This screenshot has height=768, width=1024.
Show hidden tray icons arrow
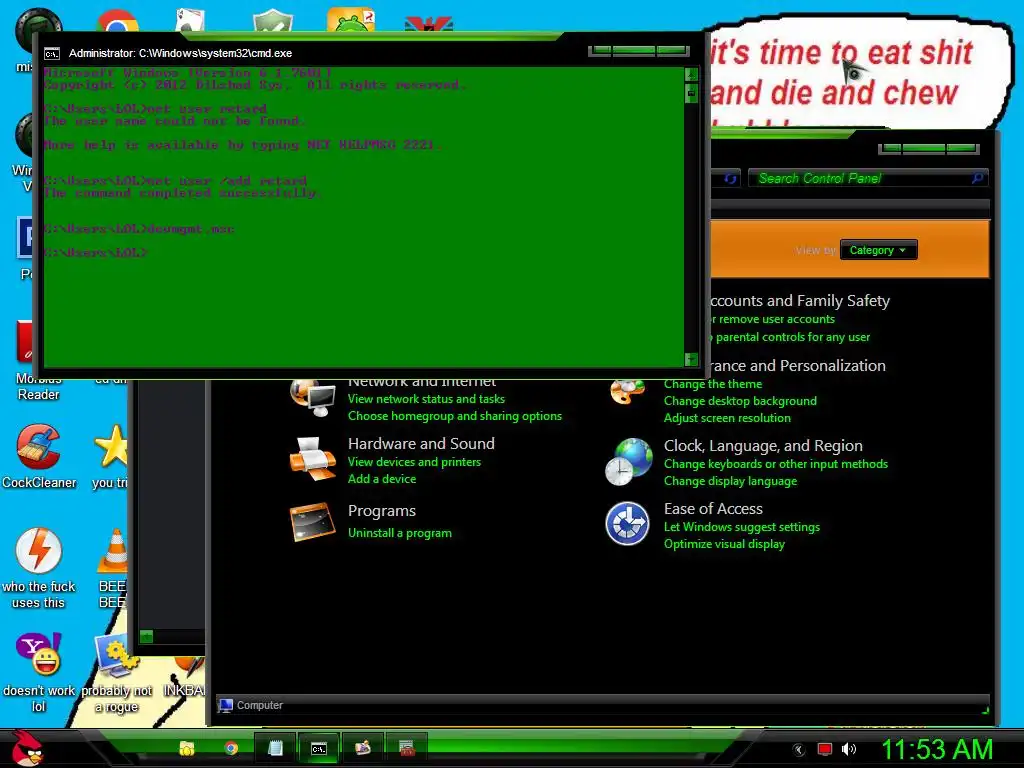(799, 750)
